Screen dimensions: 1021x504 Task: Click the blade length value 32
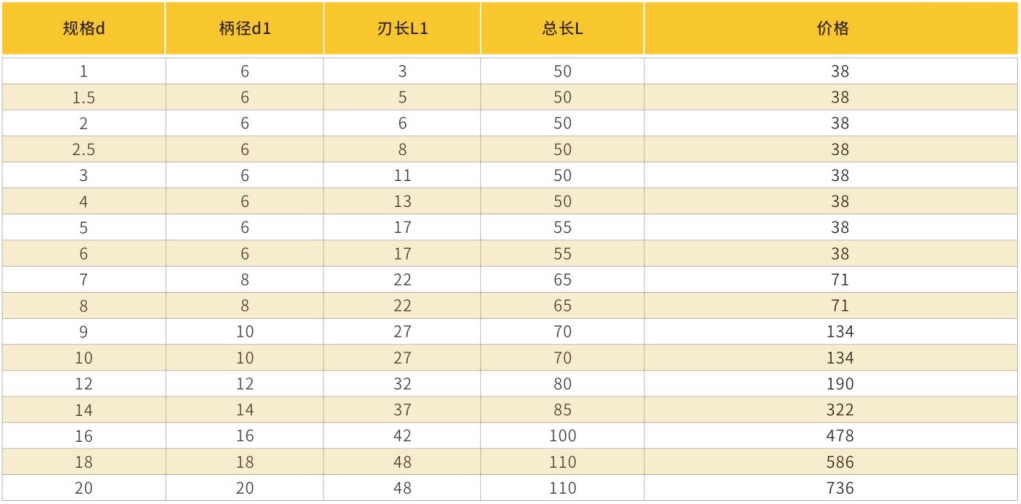pos(402,384)
